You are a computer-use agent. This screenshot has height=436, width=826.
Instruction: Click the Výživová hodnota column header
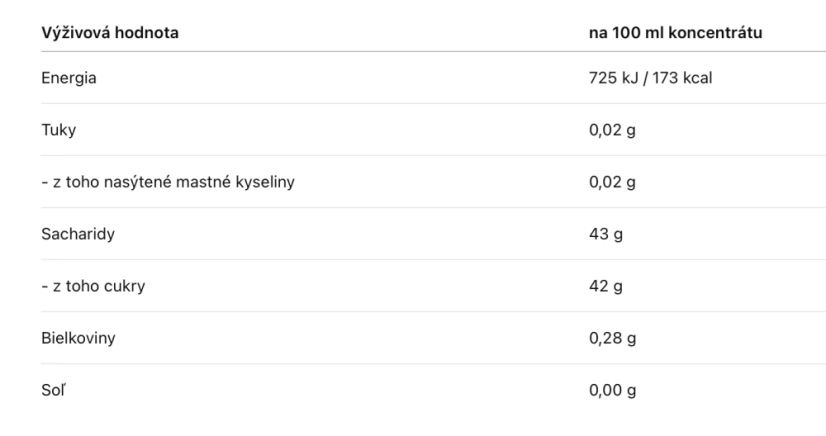110,33
